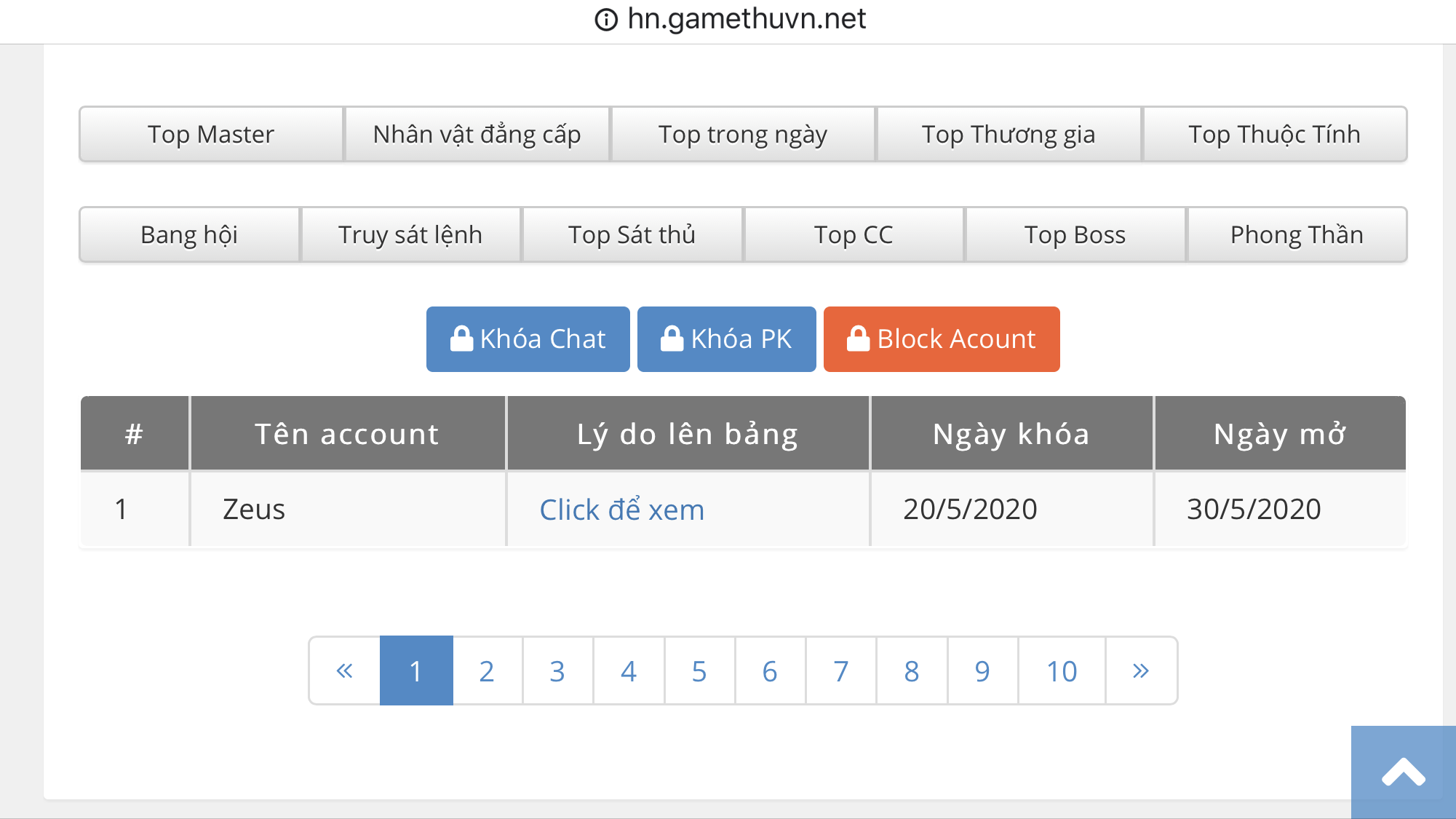
Task: Go to previous pages with « arrow
Action: (344, 670)
